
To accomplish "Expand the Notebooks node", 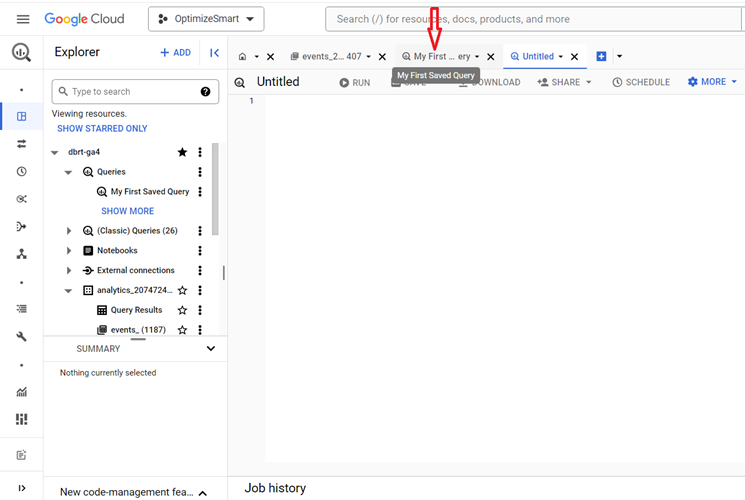I will click(x=68, y=250).
